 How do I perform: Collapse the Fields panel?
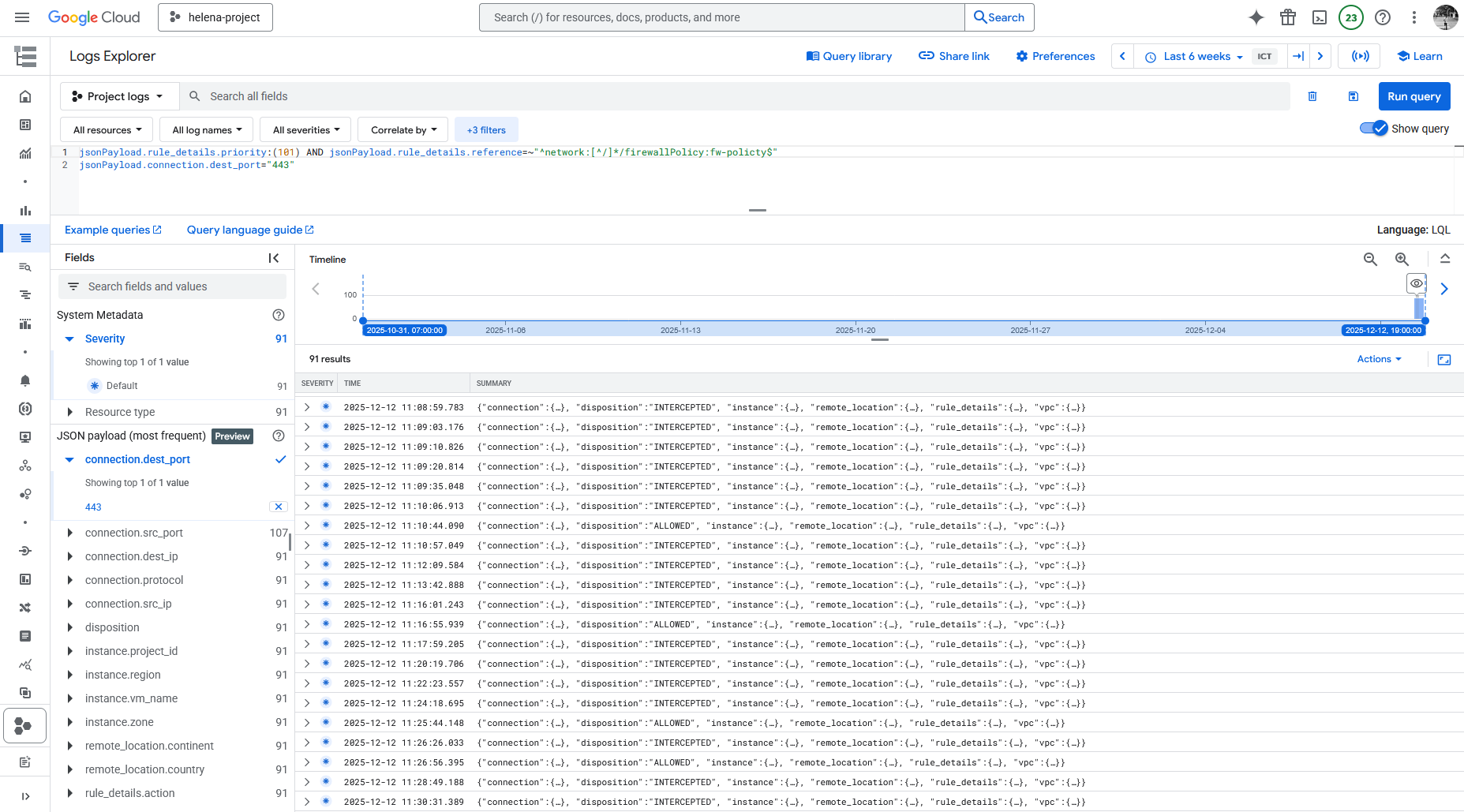[x=274, y=258]
